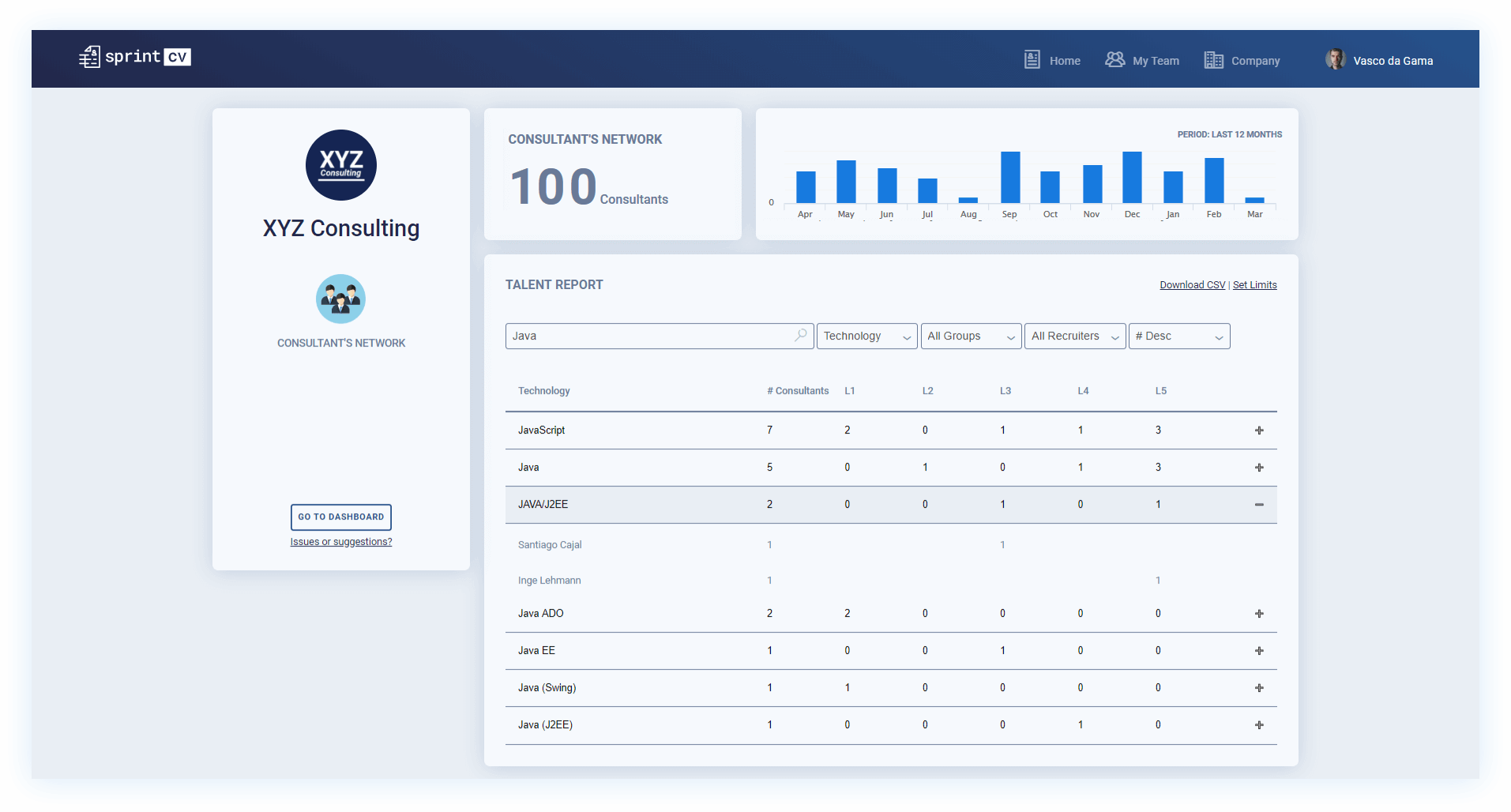Expand the JavaScript row
The height and width of the screenshot is (812, 1511).
(1259, 430)
